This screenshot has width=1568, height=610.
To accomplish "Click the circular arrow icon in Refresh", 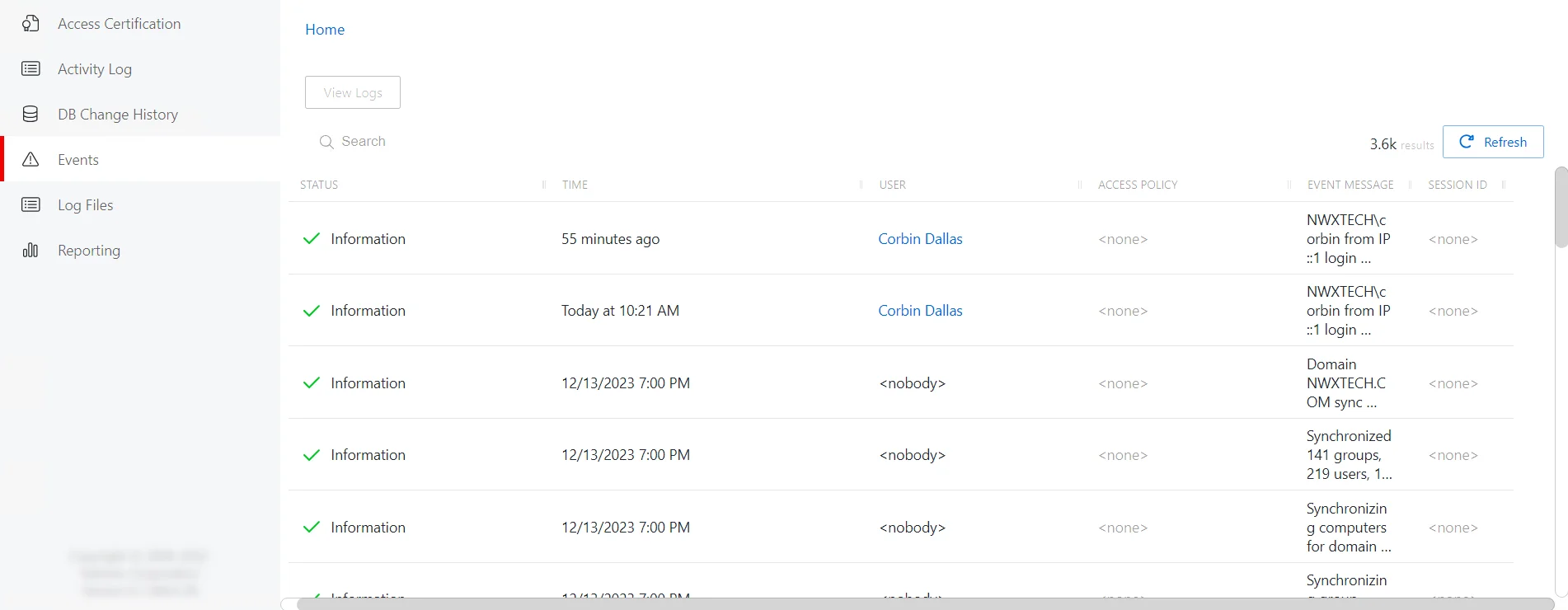I will (1467, 142).
